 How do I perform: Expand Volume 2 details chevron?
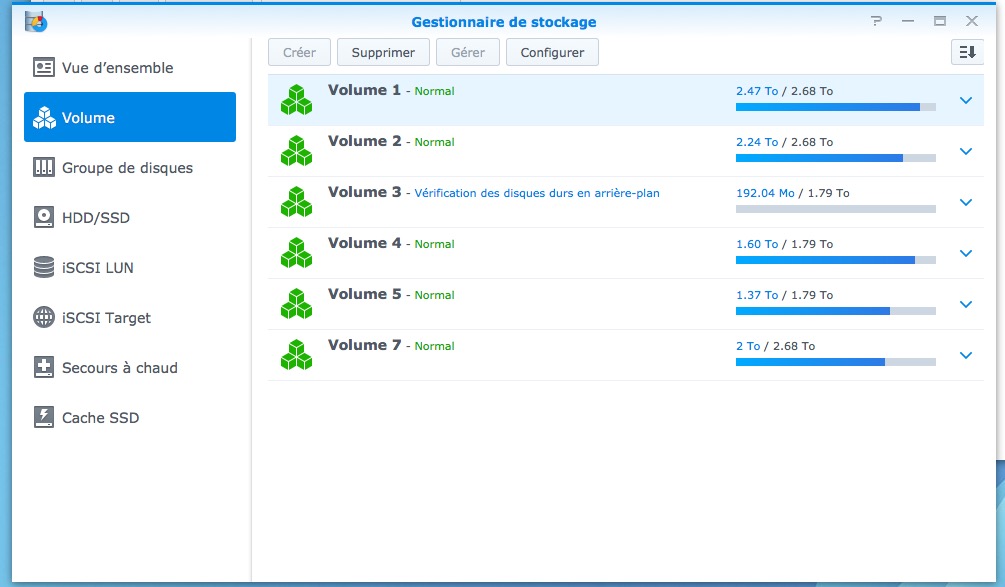click(x=965, y=151)
